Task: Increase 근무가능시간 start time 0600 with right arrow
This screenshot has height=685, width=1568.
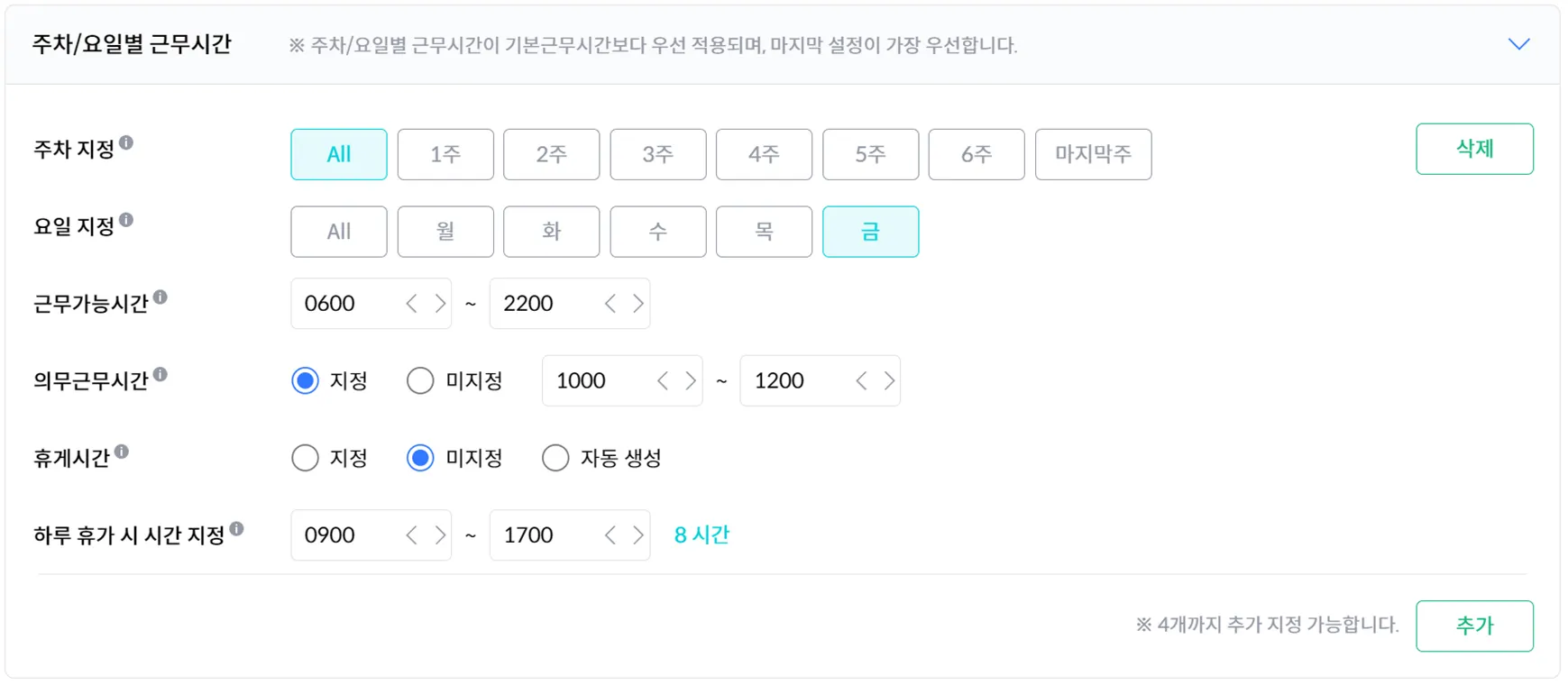Action: tap(440, 304)
